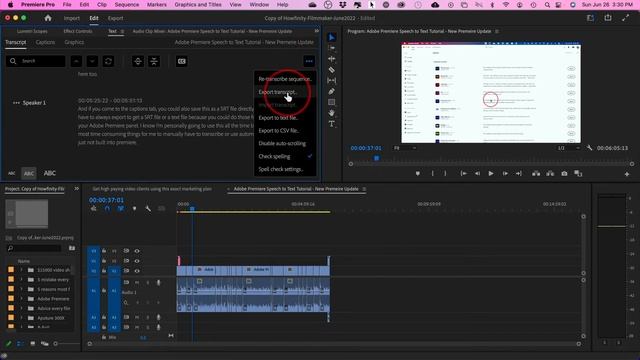Expand the Advice every film folder
Screen dimensions: 640x360
point(22,308)
